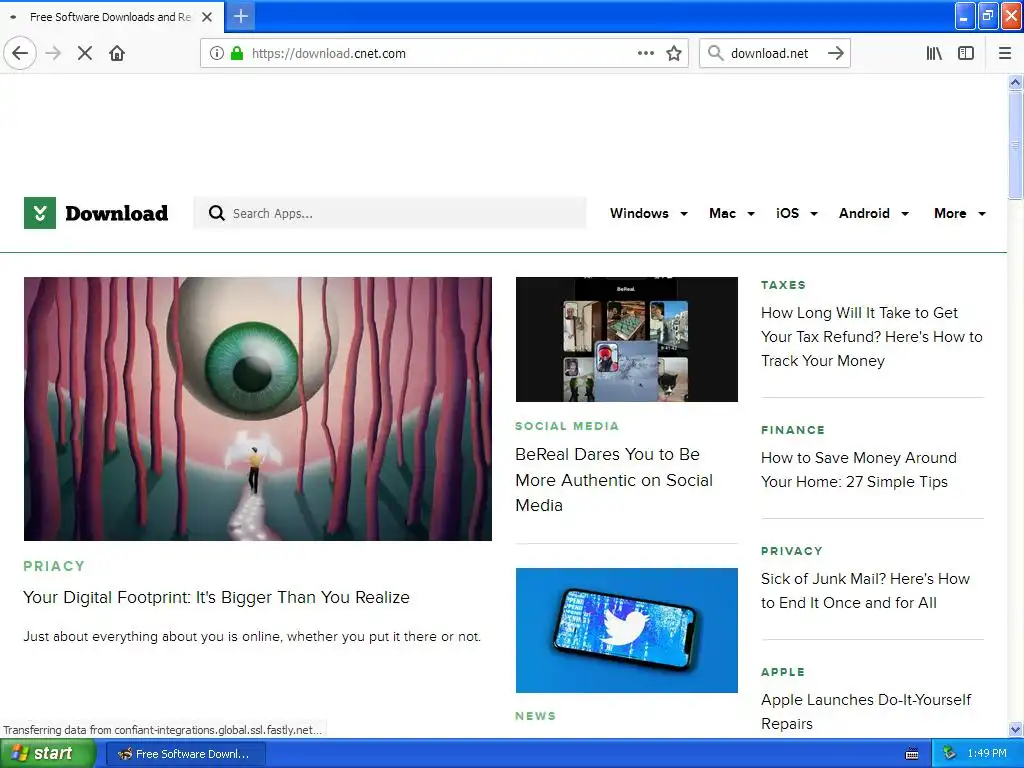The image size is (1024, 768).
Task: Toggle the sidebar view icon
Action: click(966, 53)
